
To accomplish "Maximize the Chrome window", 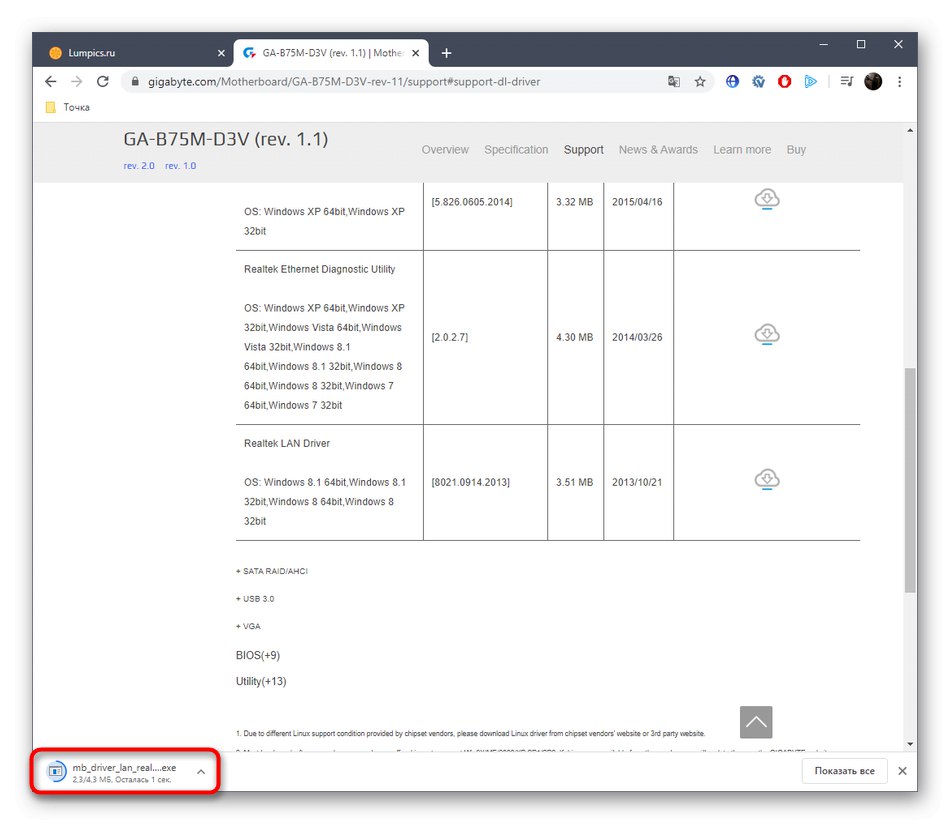I will (x=860, y=44).
